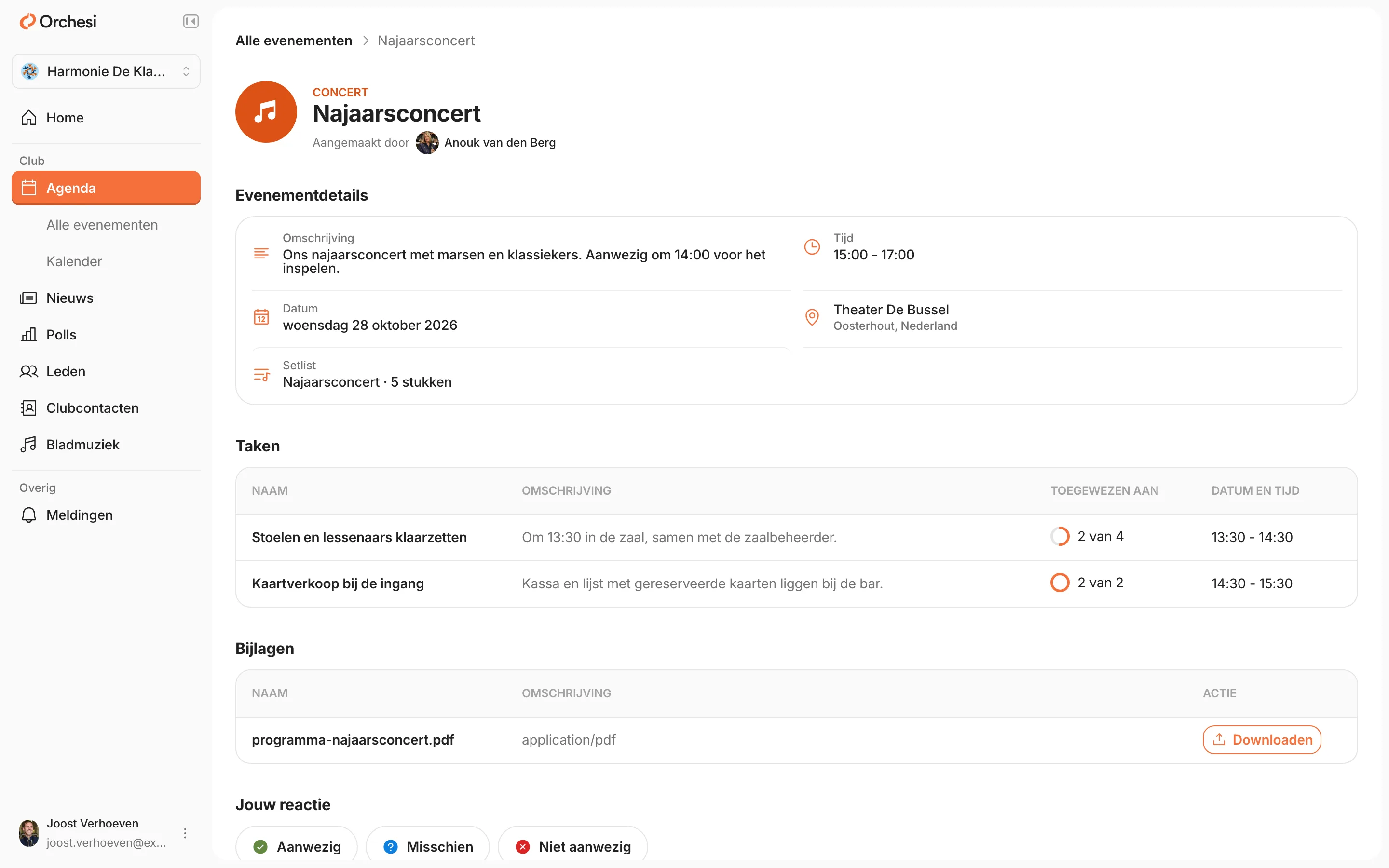Open the Najaarsconcert · 5 stukken setlist
The image size is (1389, 868).
[368, 382]
